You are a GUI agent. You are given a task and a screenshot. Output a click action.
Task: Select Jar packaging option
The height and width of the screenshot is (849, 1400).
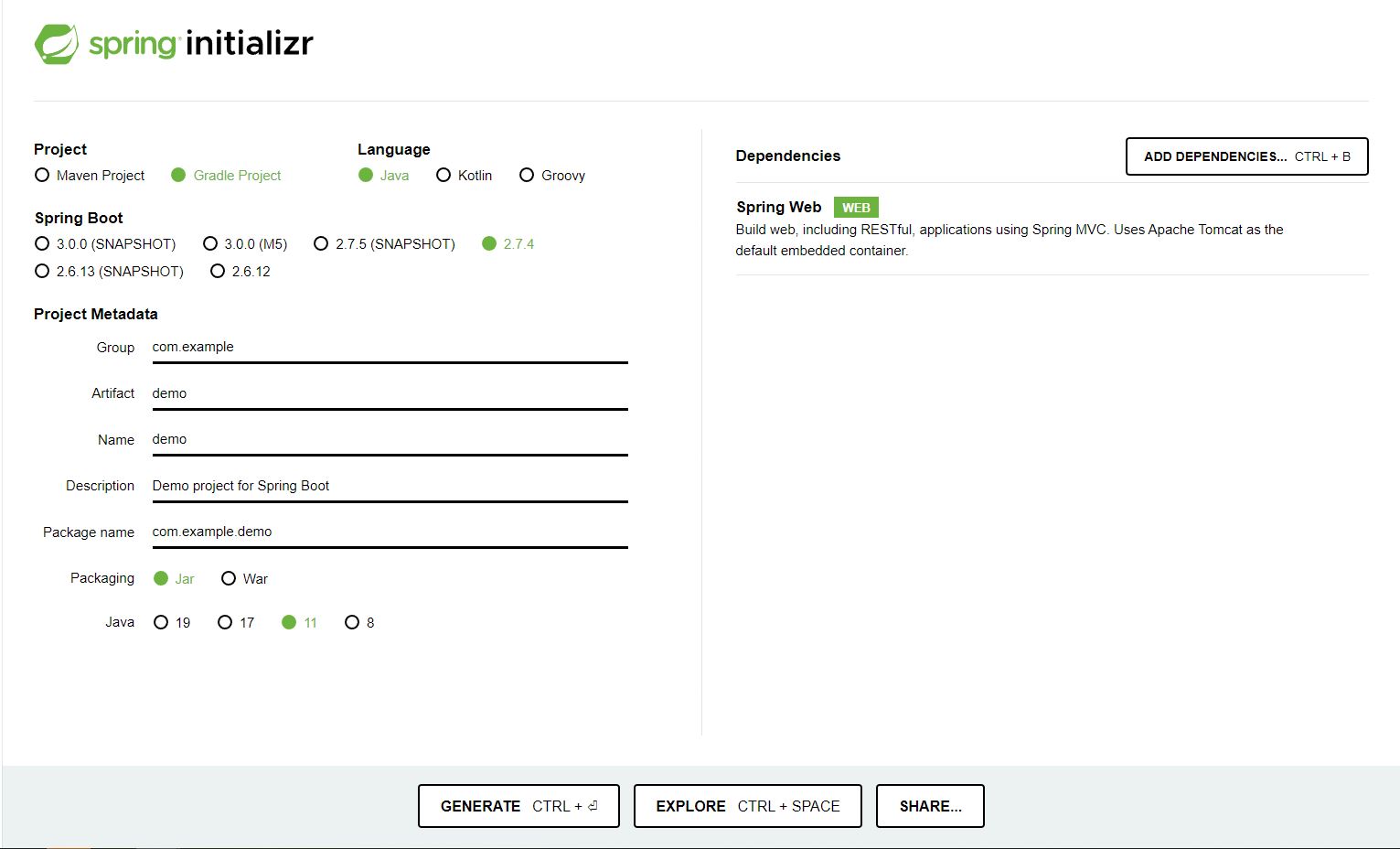[x=174, y=578]
